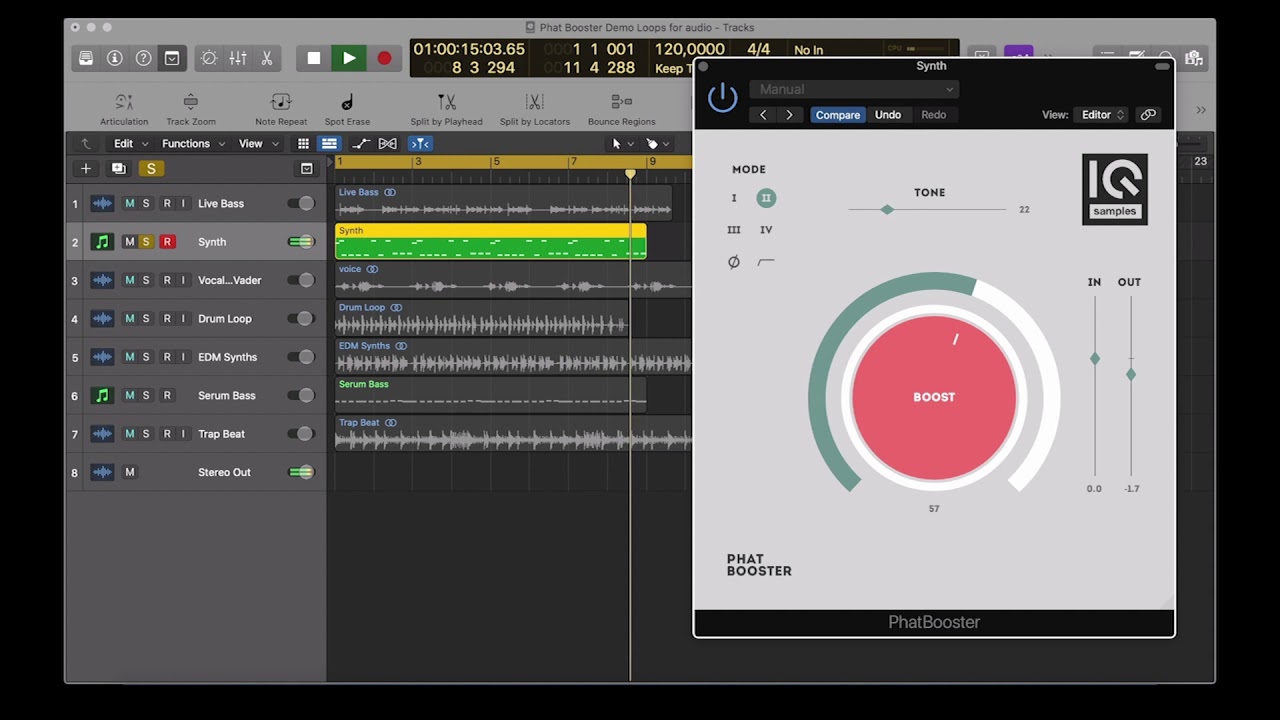Arm recording with the Record button
1280x720 pixels.
[384, 58]
